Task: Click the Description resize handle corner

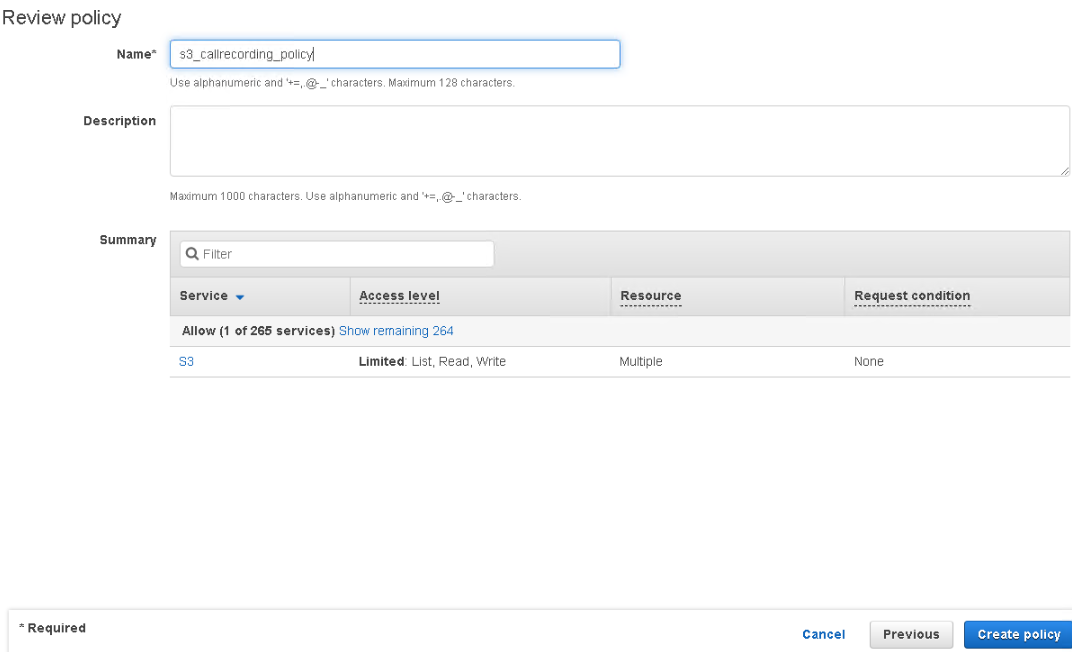Action: (1064, 172)
